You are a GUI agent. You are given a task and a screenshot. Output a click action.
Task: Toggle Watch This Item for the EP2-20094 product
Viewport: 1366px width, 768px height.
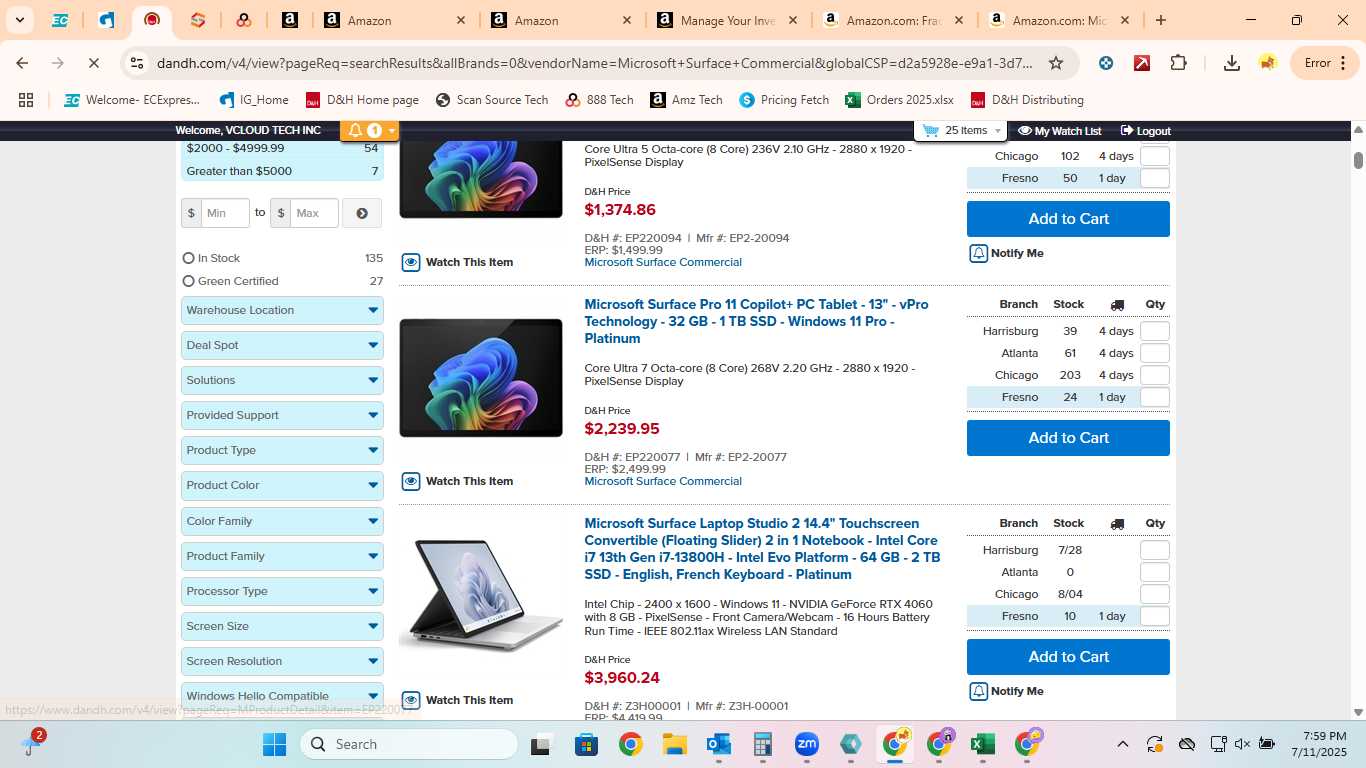457,262
